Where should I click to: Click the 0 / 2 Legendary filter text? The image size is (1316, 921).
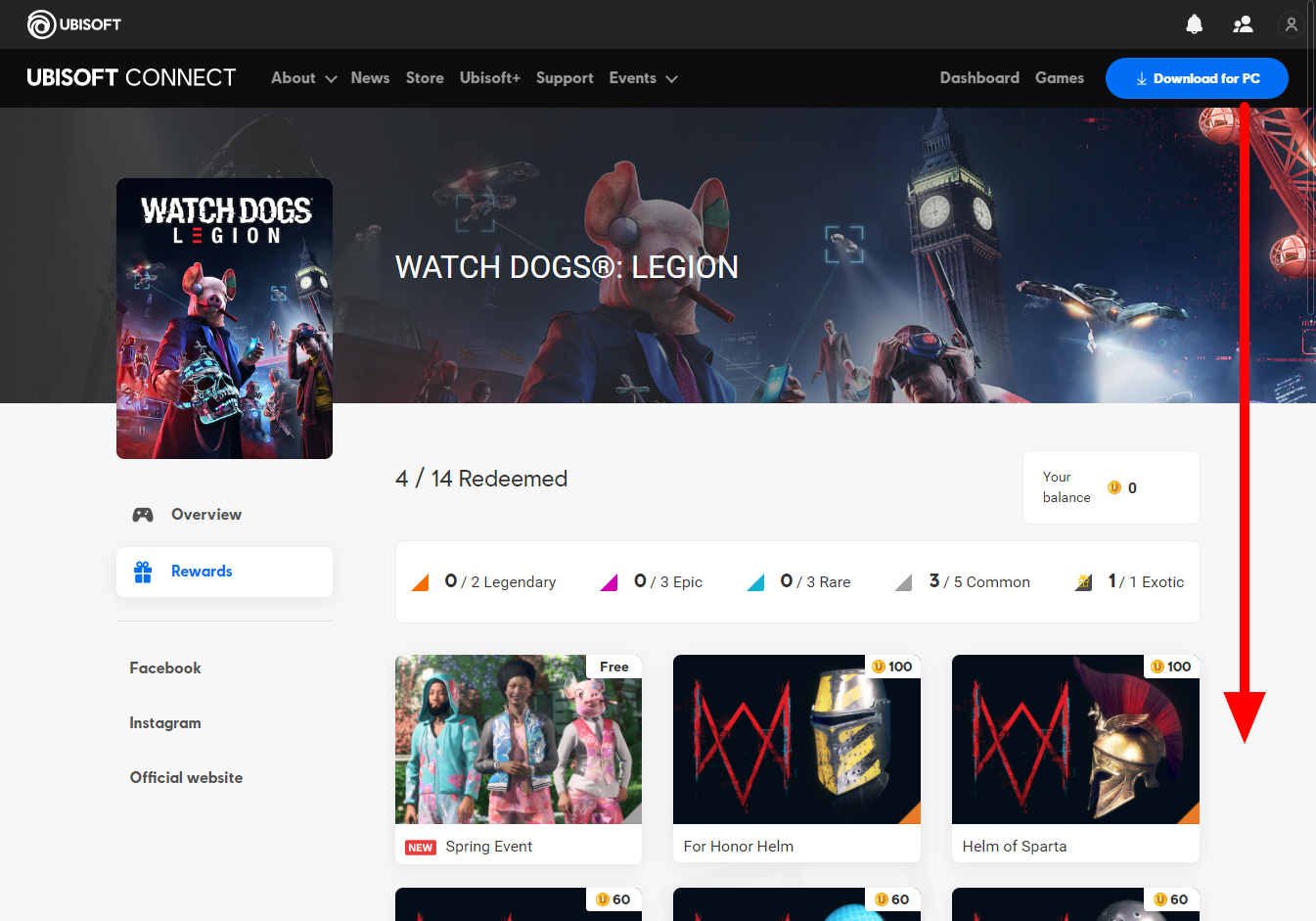point(500,582)
